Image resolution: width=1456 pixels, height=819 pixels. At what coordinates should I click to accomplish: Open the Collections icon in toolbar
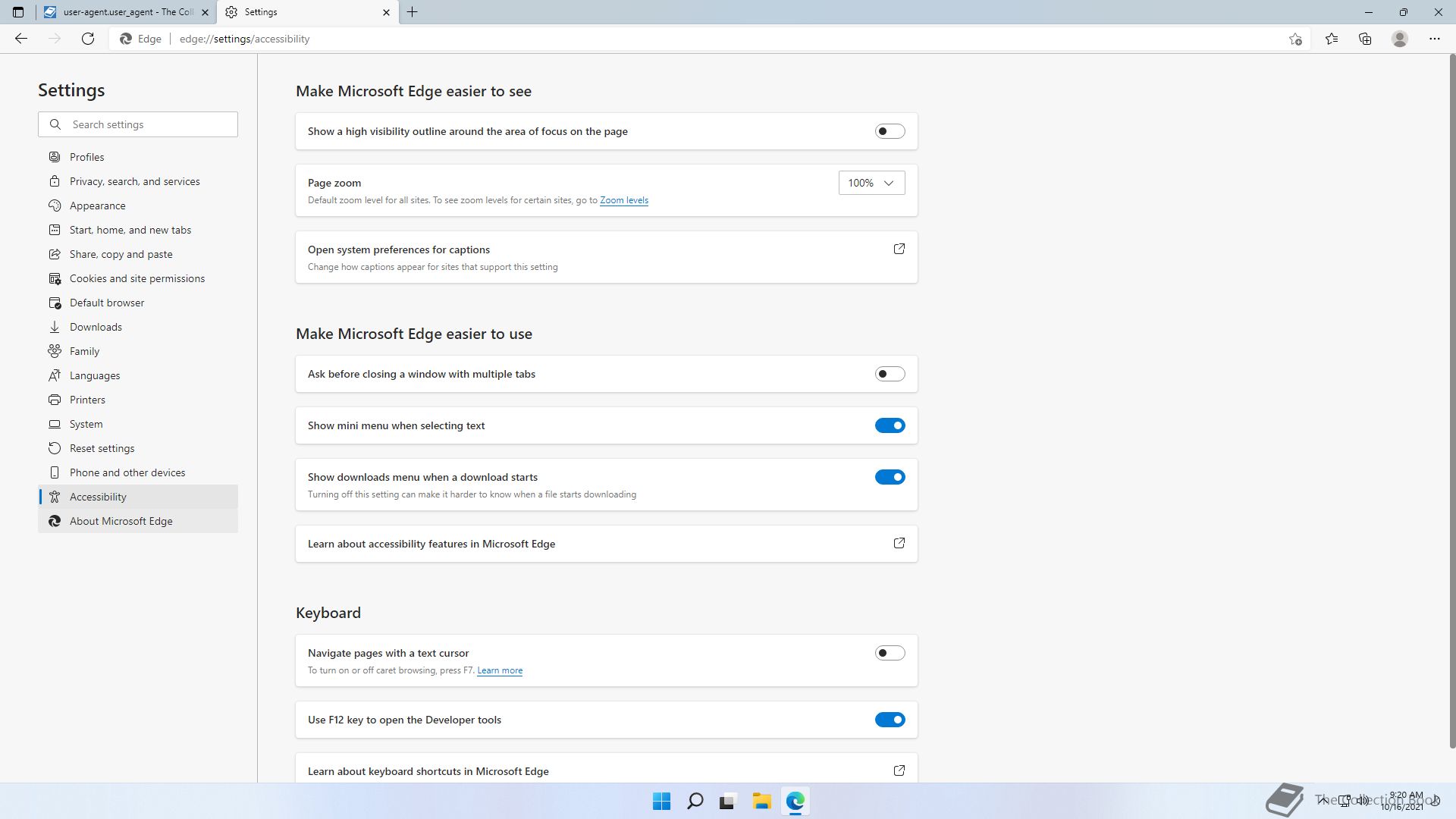(x=1365, y=39)
